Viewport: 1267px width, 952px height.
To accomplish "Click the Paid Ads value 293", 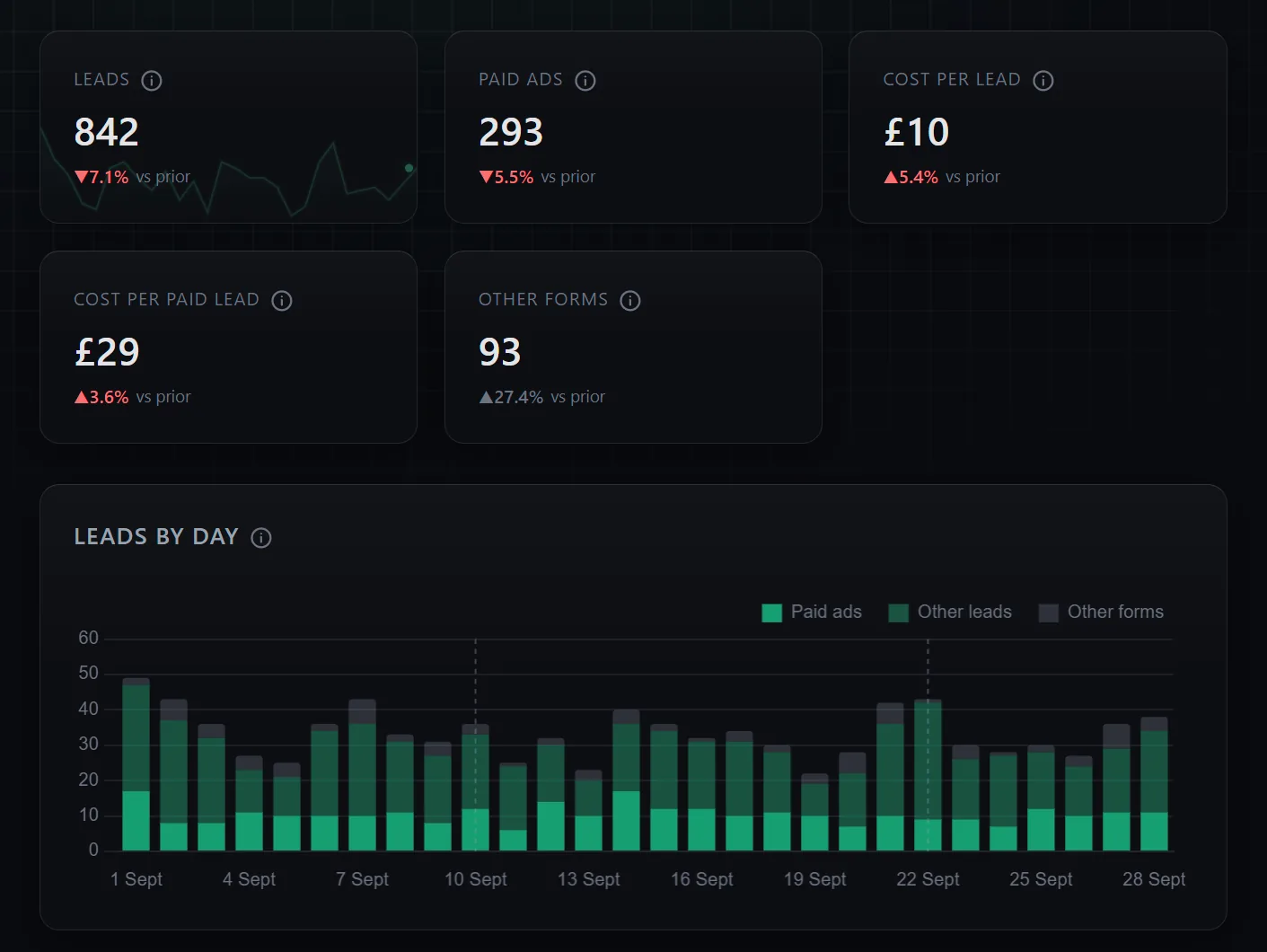I will click(511, 132).
